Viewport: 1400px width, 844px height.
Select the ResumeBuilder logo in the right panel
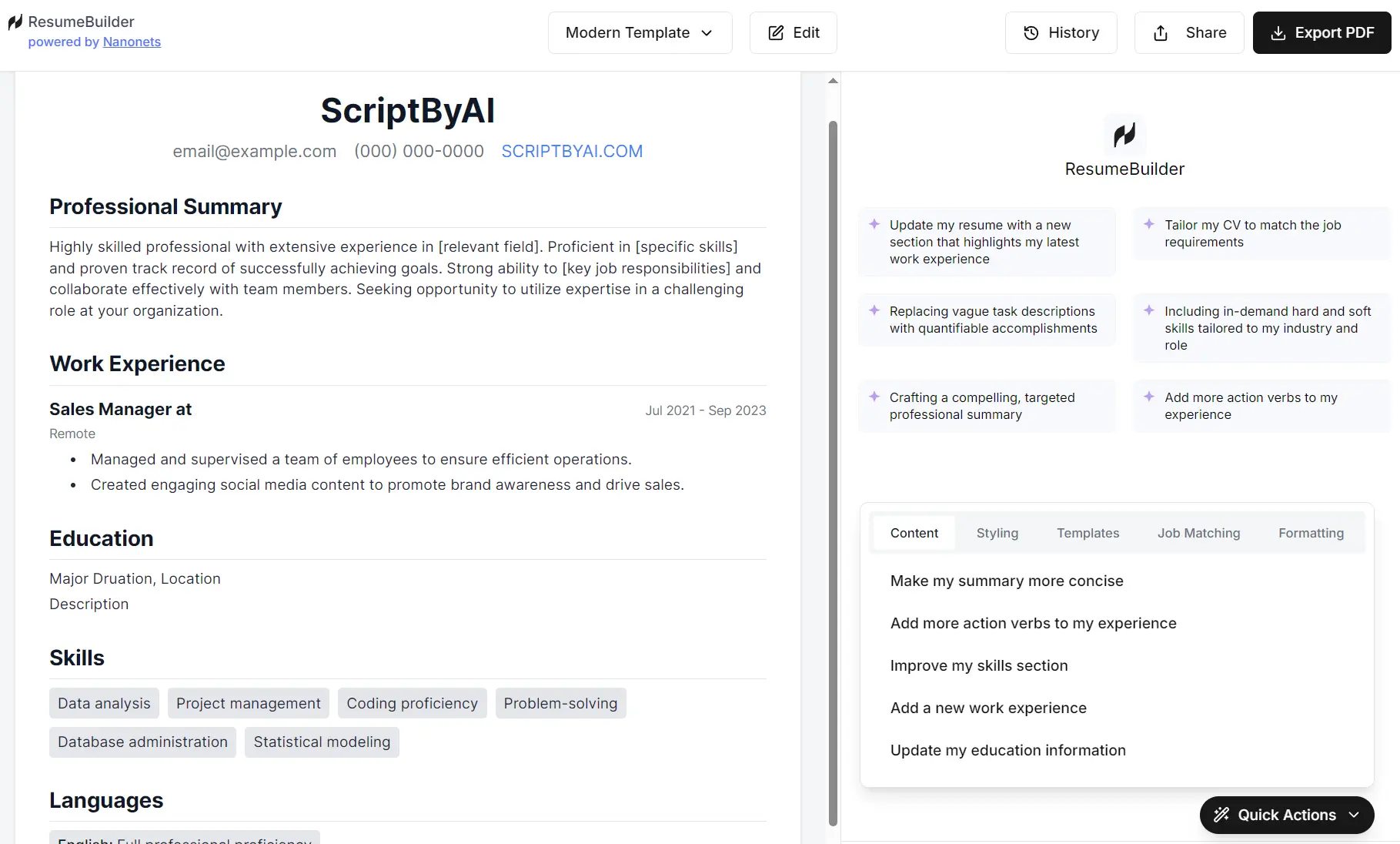pos(1124,134)
